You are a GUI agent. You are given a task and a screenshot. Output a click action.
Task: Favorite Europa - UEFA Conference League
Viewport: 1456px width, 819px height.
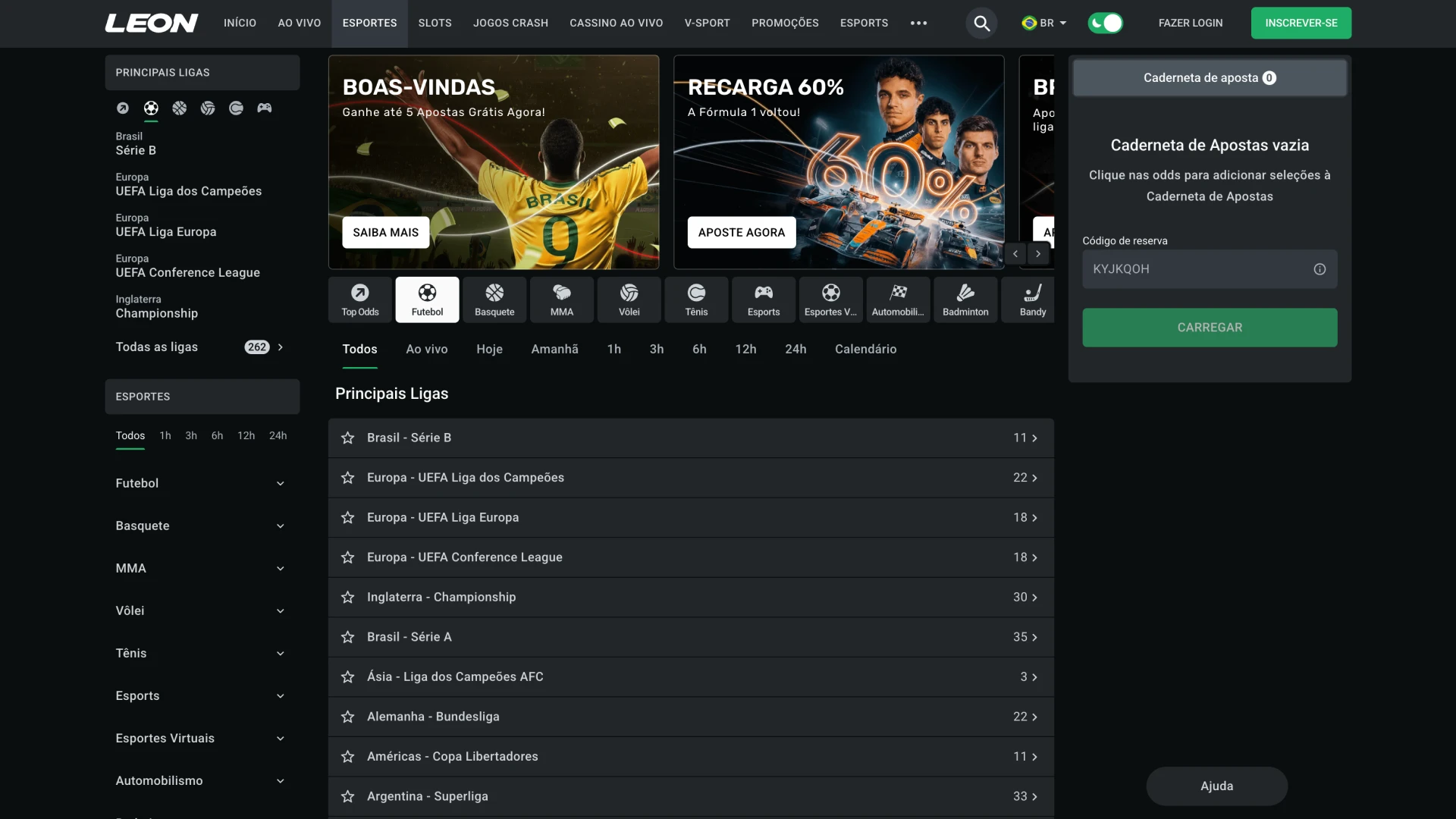[348, 557]
